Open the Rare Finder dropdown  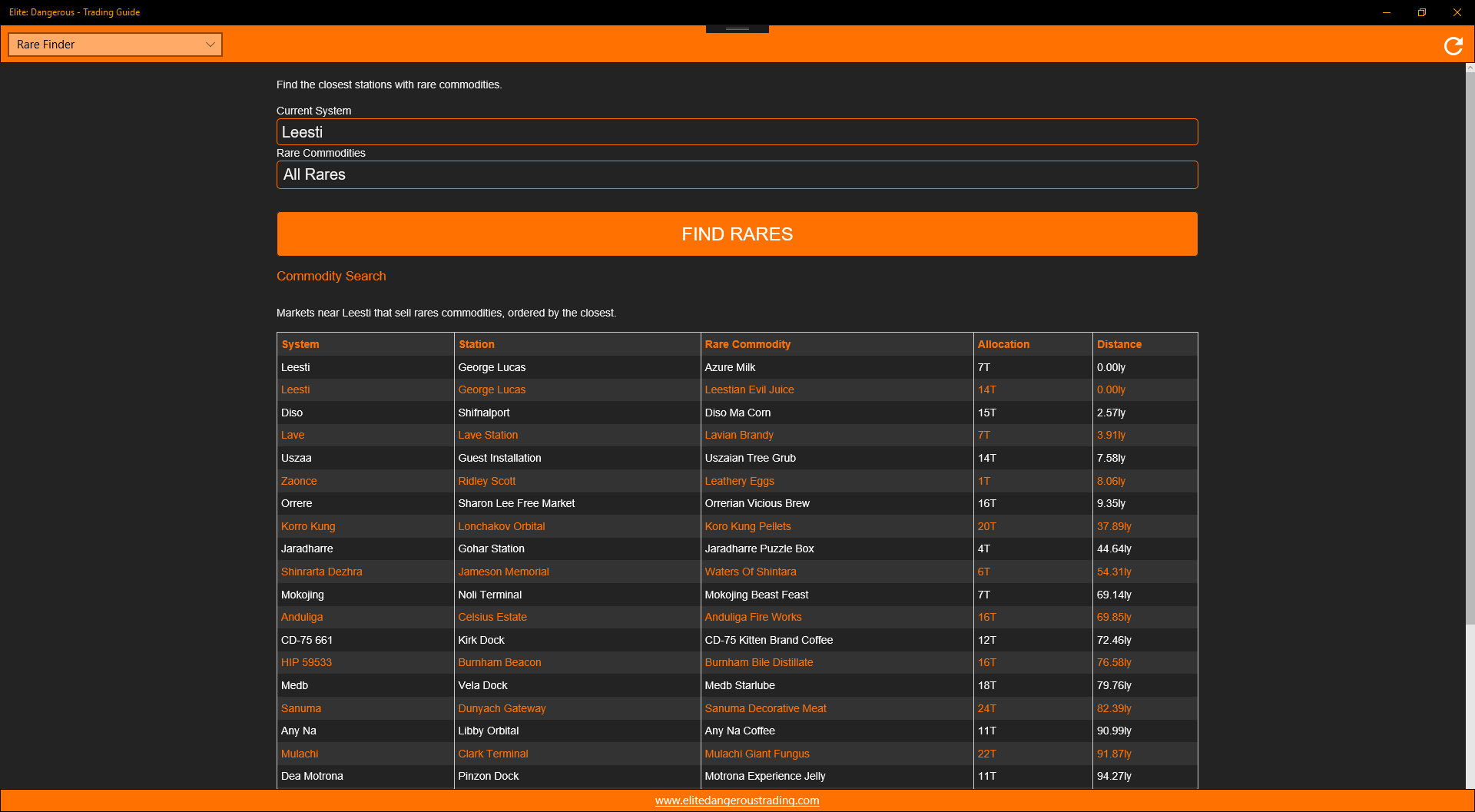coord(115,45)
